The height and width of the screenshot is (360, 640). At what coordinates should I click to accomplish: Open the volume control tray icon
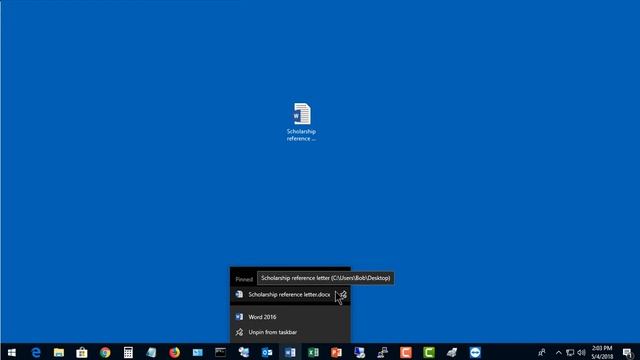point(581,352)
